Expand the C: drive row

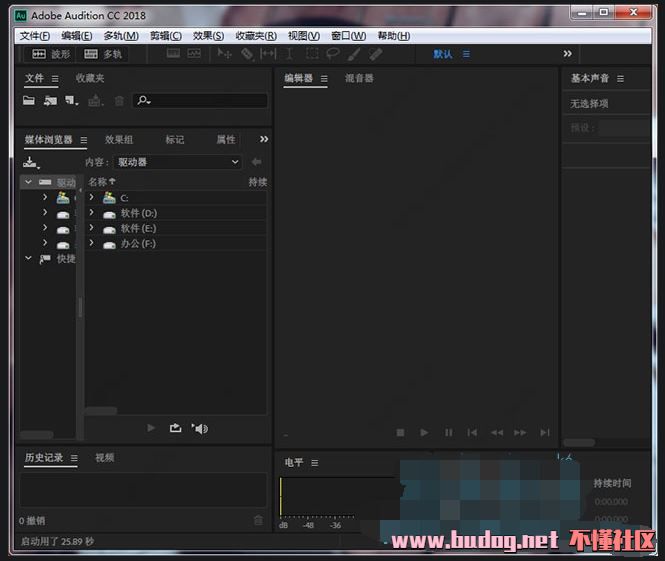tap(91, 197)
